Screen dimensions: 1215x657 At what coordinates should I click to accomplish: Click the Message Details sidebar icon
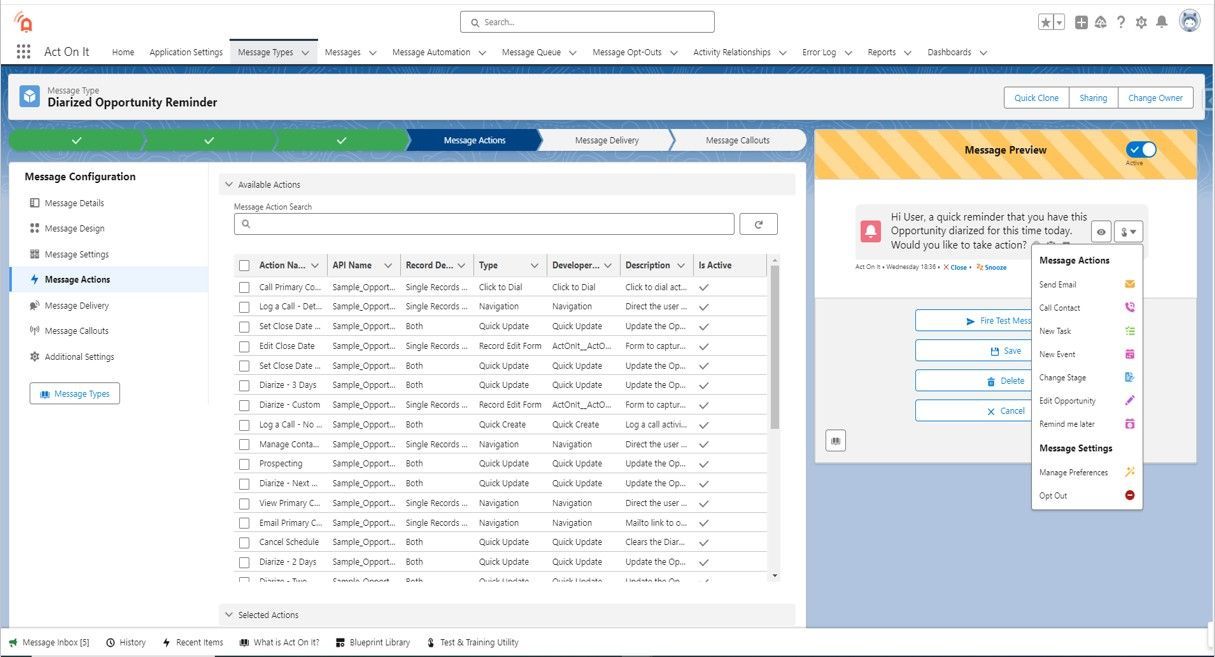click(x=35, y=203)
